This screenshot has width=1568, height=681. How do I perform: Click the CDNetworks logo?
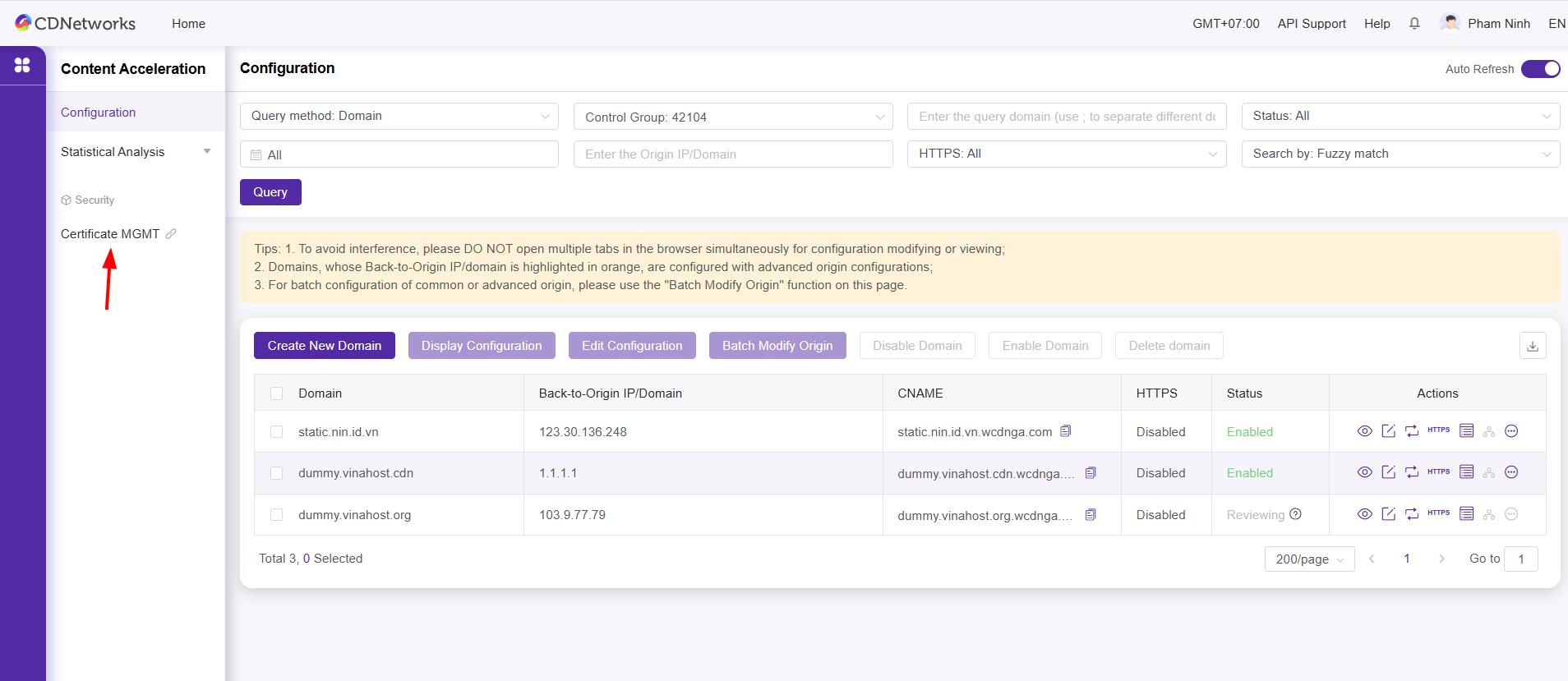click(76, 24)
